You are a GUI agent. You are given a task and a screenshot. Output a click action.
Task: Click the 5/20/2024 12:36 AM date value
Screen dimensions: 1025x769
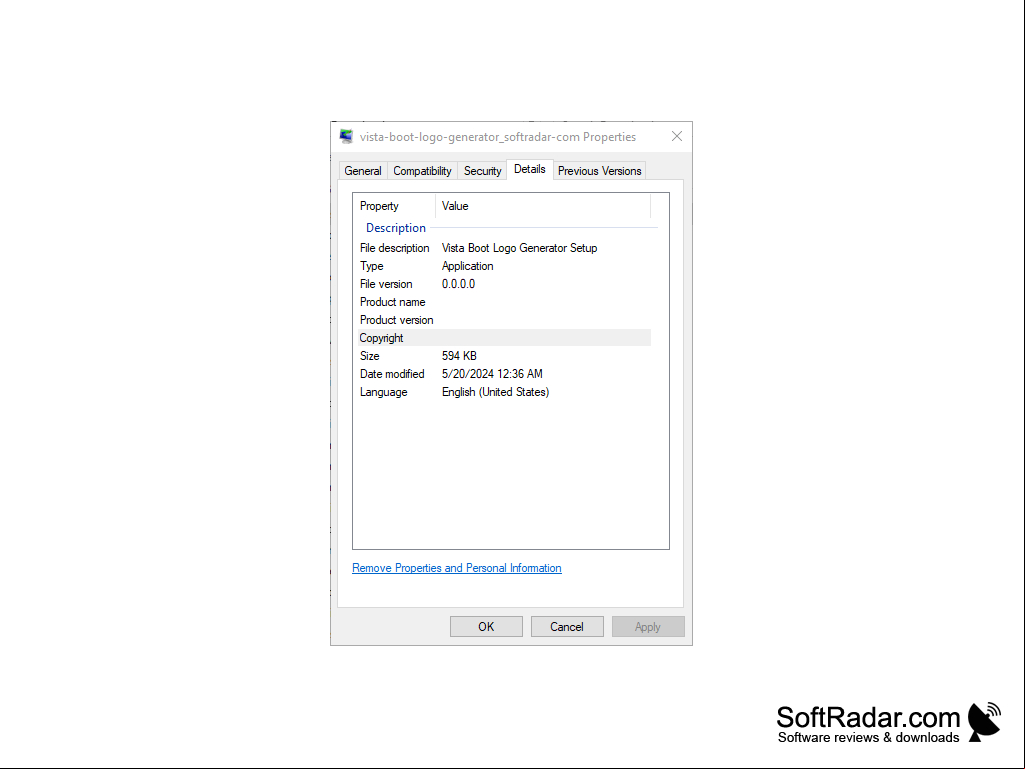[492, 374]
